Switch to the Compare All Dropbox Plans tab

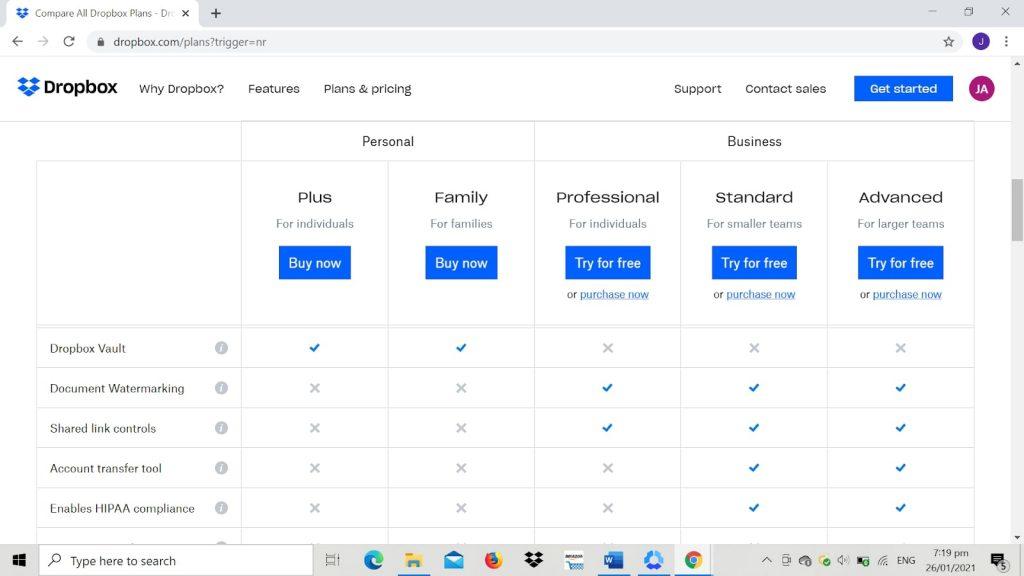(103, 13)
